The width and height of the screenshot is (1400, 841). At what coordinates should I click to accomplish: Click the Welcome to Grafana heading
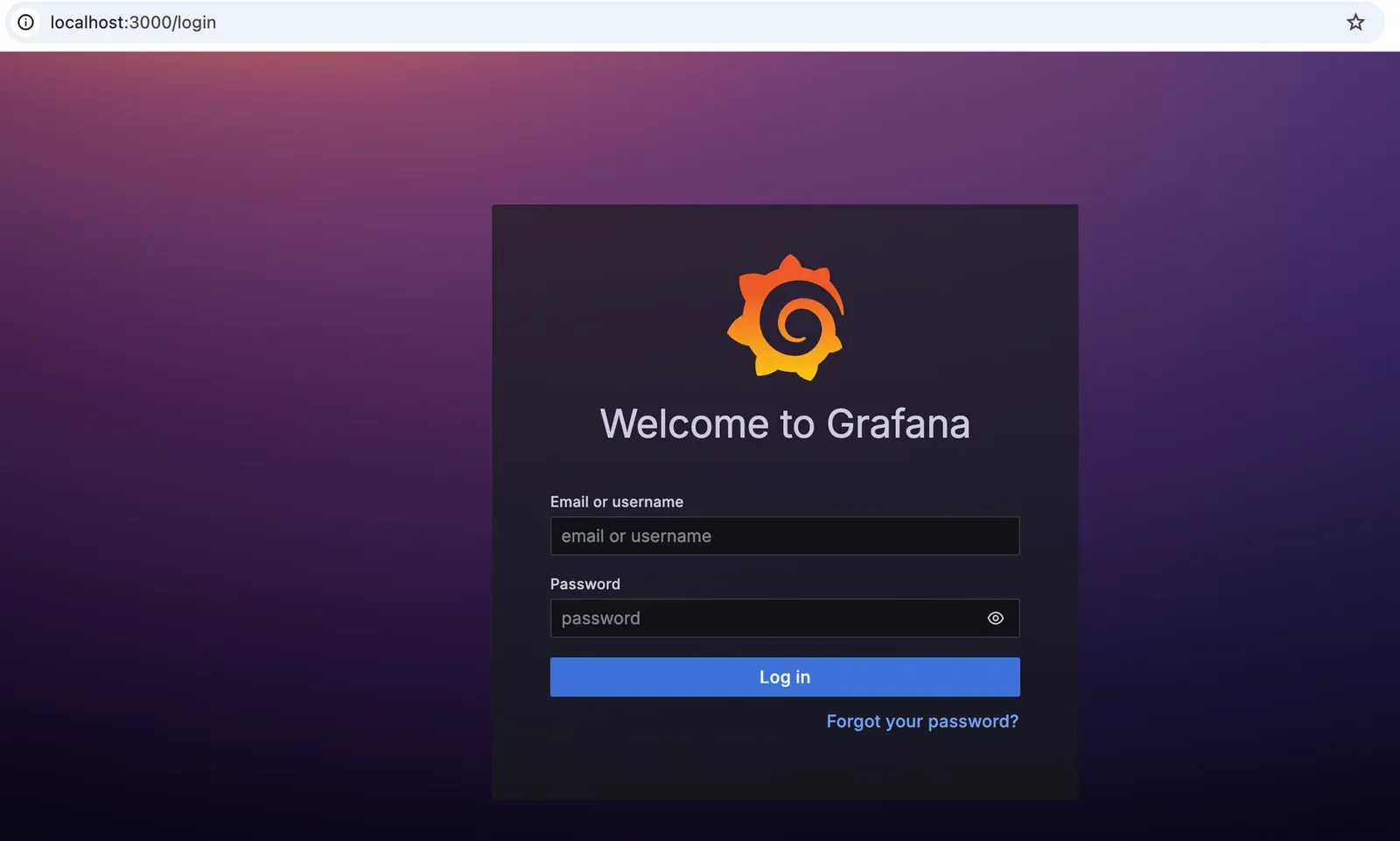pyautogui.click(x=785, y=424)
